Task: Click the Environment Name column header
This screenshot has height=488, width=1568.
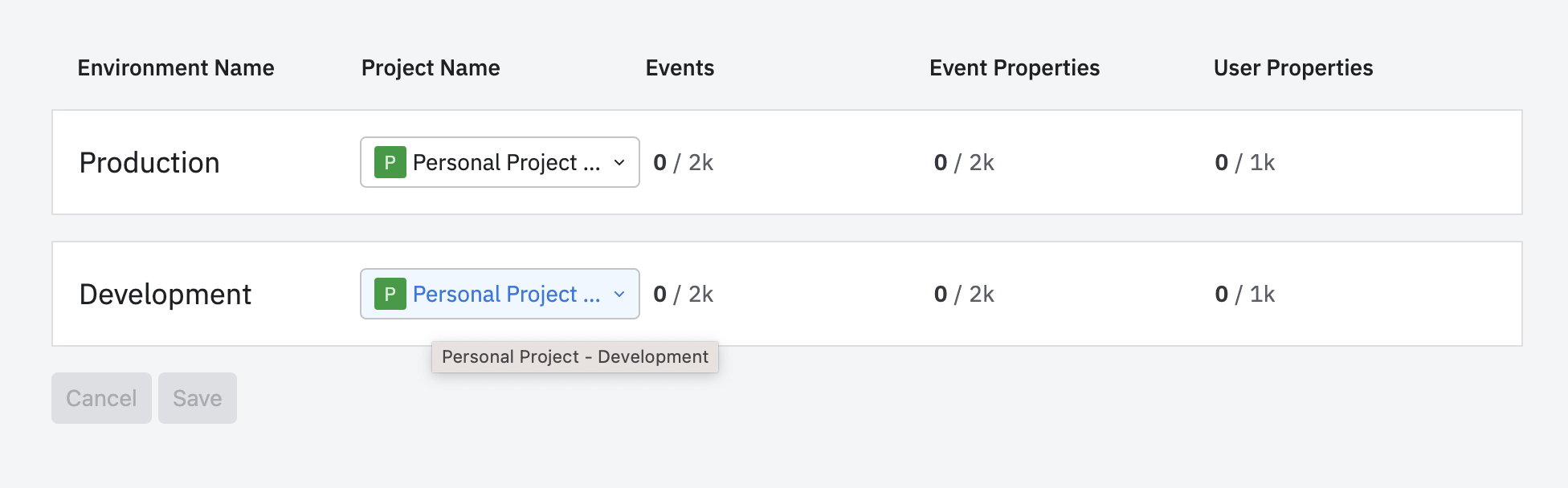Action: 176,68
